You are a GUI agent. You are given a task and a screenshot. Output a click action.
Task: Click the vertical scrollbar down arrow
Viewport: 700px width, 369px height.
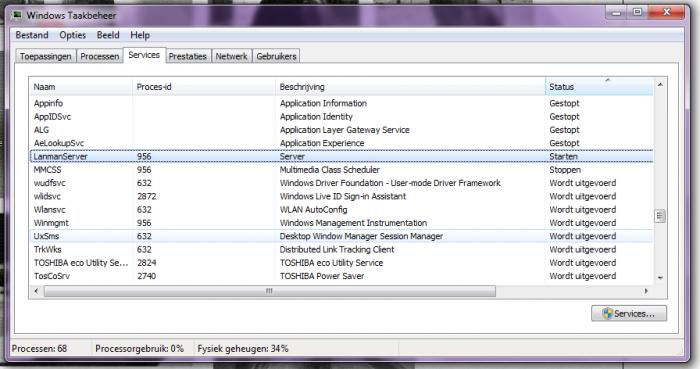(660, 278)
